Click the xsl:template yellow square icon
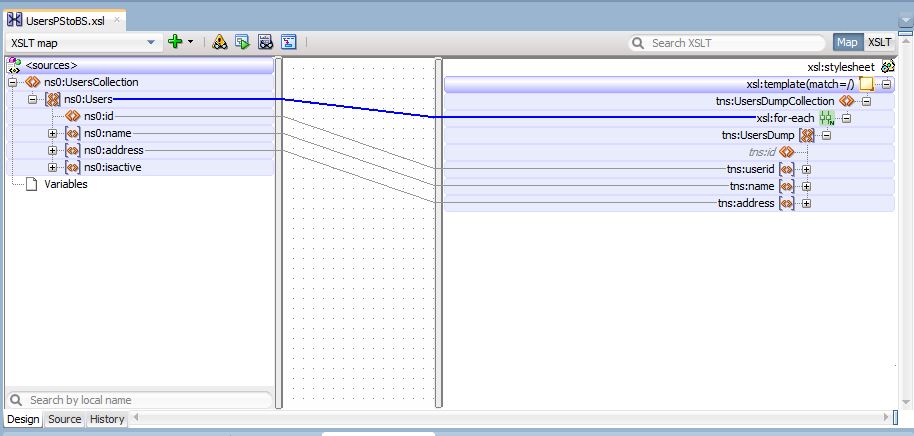914x436 pixels. (867, 85)
